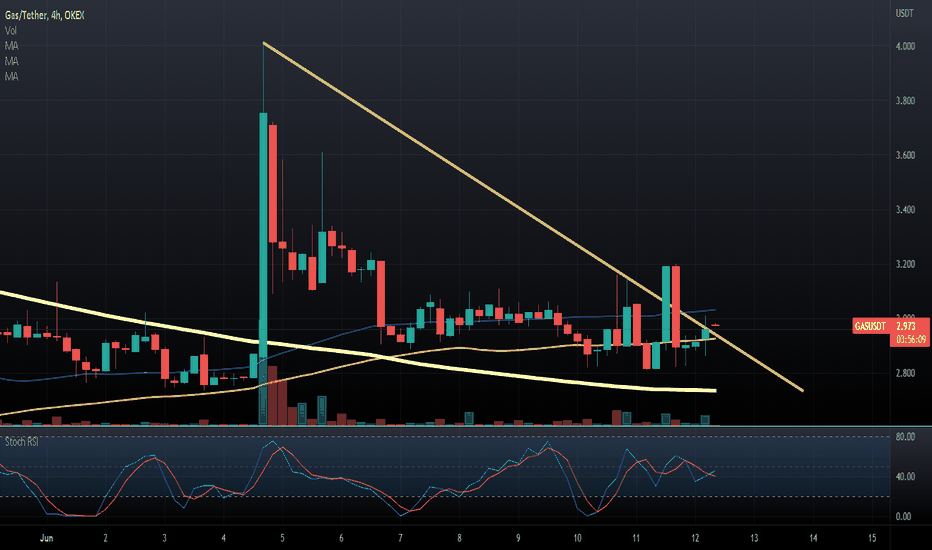This screenshot has height=550, width=932.
Task: Click date 12 on the time axis
Action: 695,538
